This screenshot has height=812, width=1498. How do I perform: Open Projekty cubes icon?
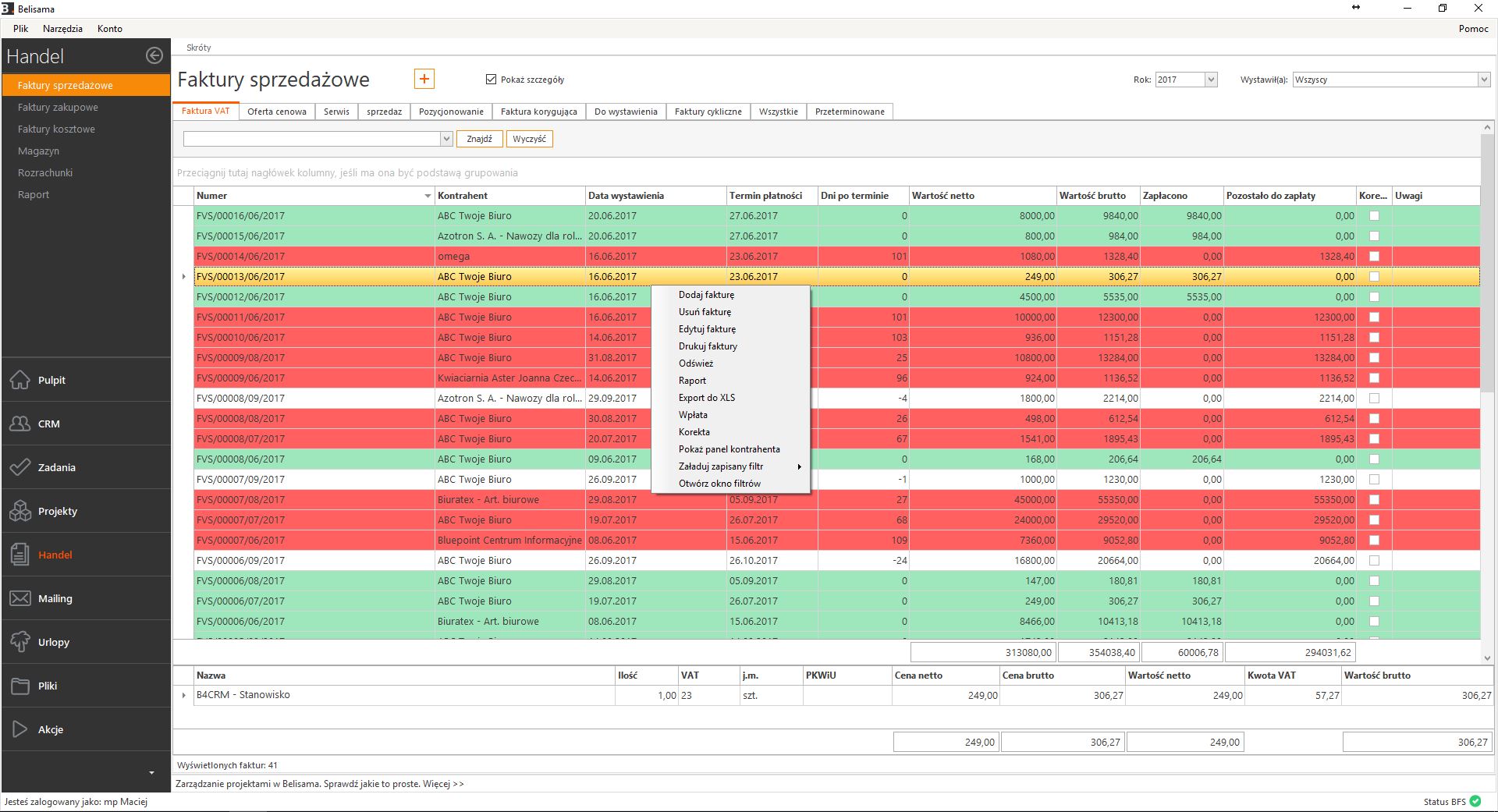coord(20,511)
